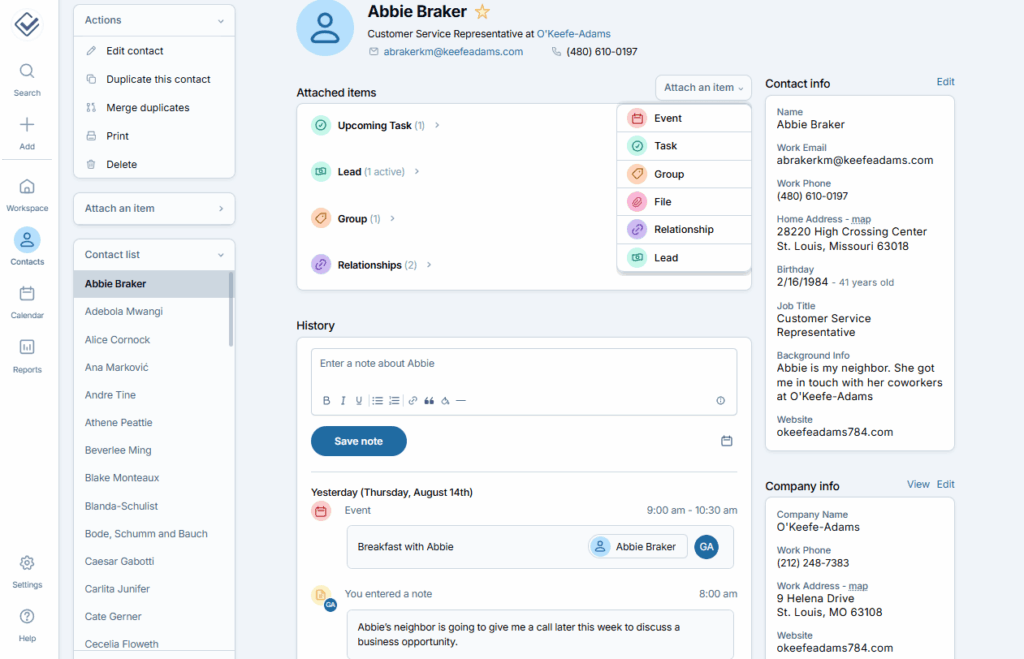The height and width of the screenshot is (659, 1024).
Task: Choose Event in the attach item menu
Action: [667, 118]
